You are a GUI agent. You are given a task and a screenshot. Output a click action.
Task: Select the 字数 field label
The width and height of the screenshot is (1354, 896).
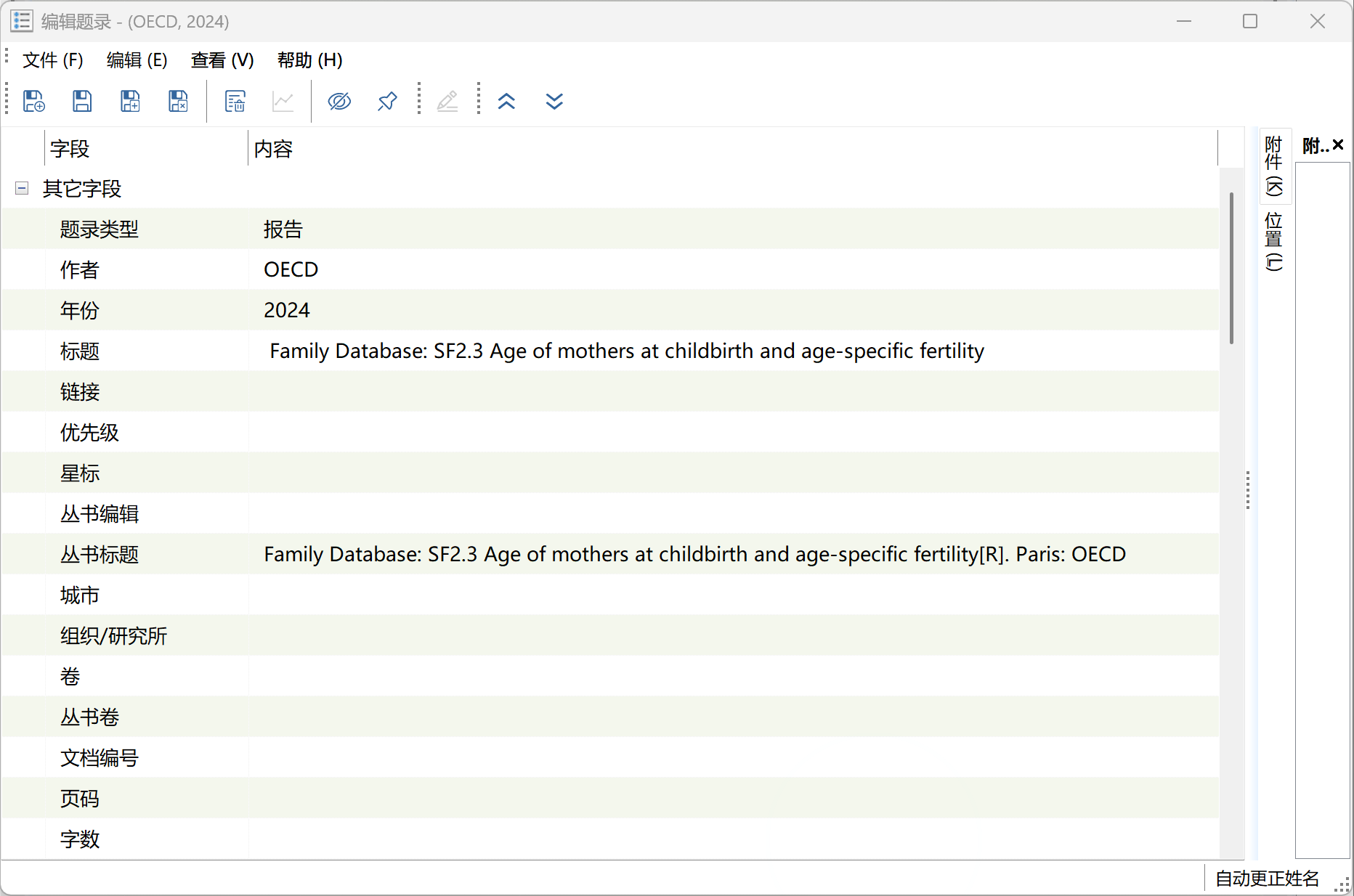click(x=80, y=839)
